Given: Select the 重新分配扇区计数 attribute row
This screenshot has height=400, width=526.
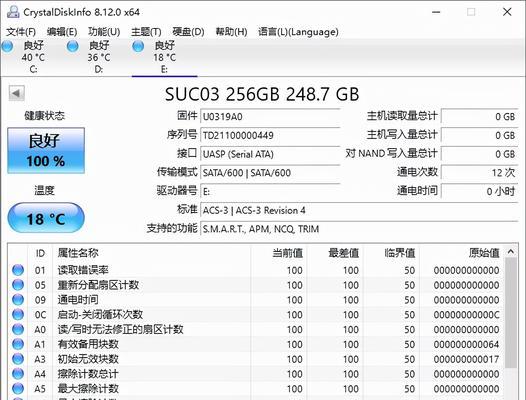Looking at the screenshot, I should [x=256, y=285].
